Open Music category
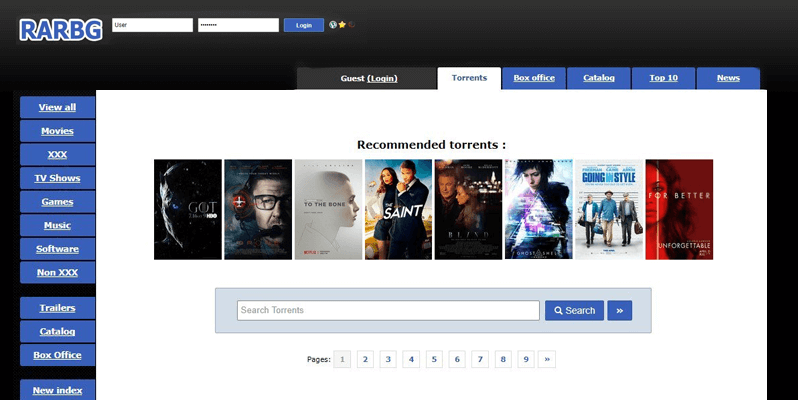Viewport: 798px width, 400px height. 58,225
